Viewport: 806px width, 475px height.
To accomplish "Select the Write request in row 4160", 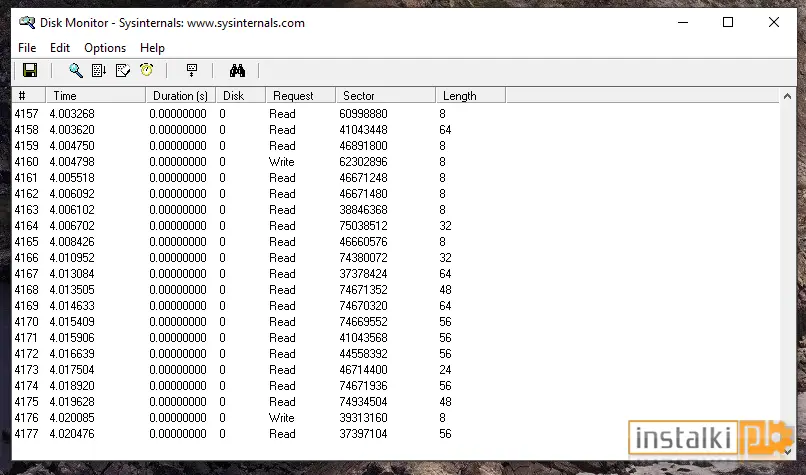I will [282, 161].
